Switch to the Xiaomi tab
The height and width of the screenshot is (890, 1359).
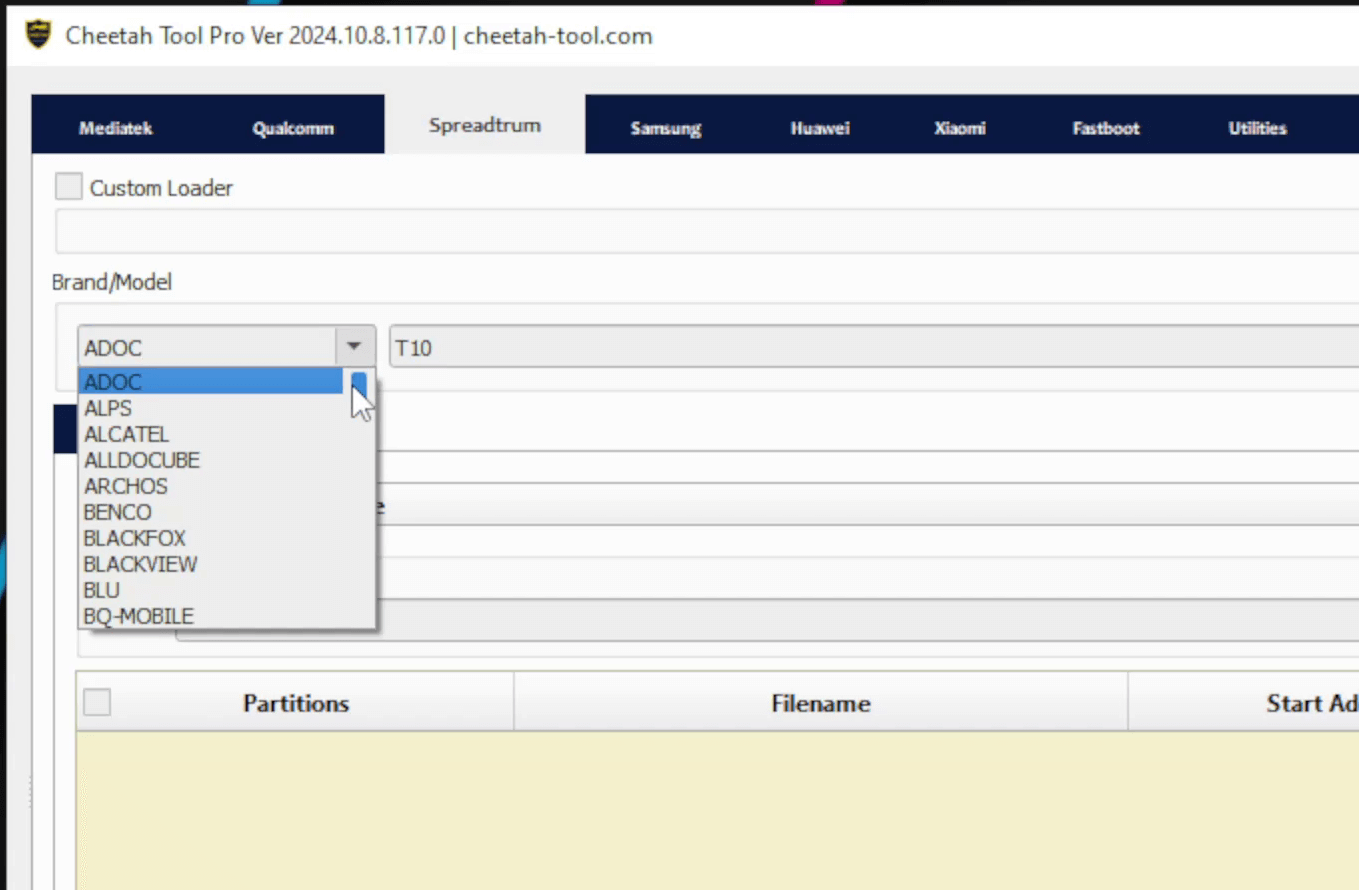click(x=960, y=128)
